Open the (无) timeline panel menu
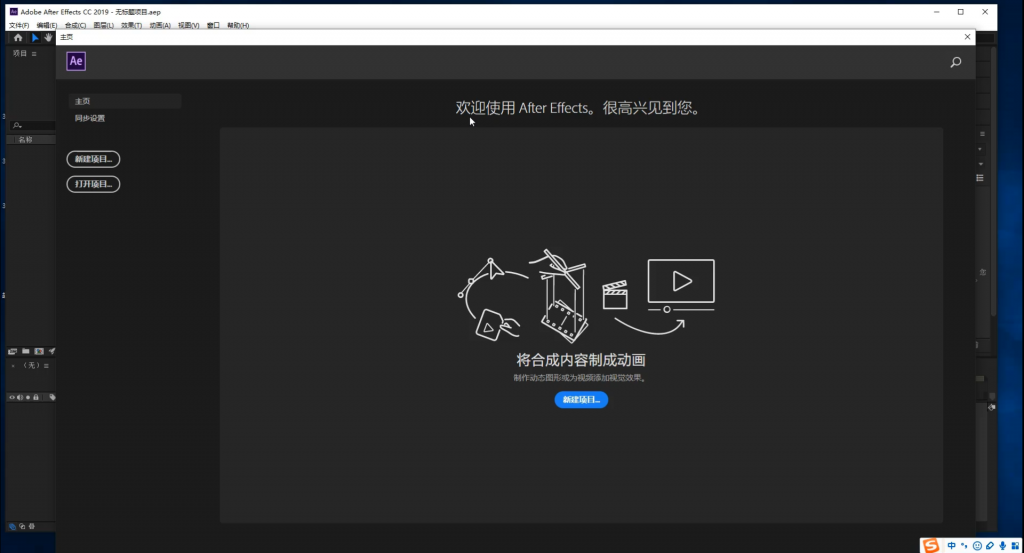The width and height of the screenshot is (1024, 553). [x=46, y=366]
